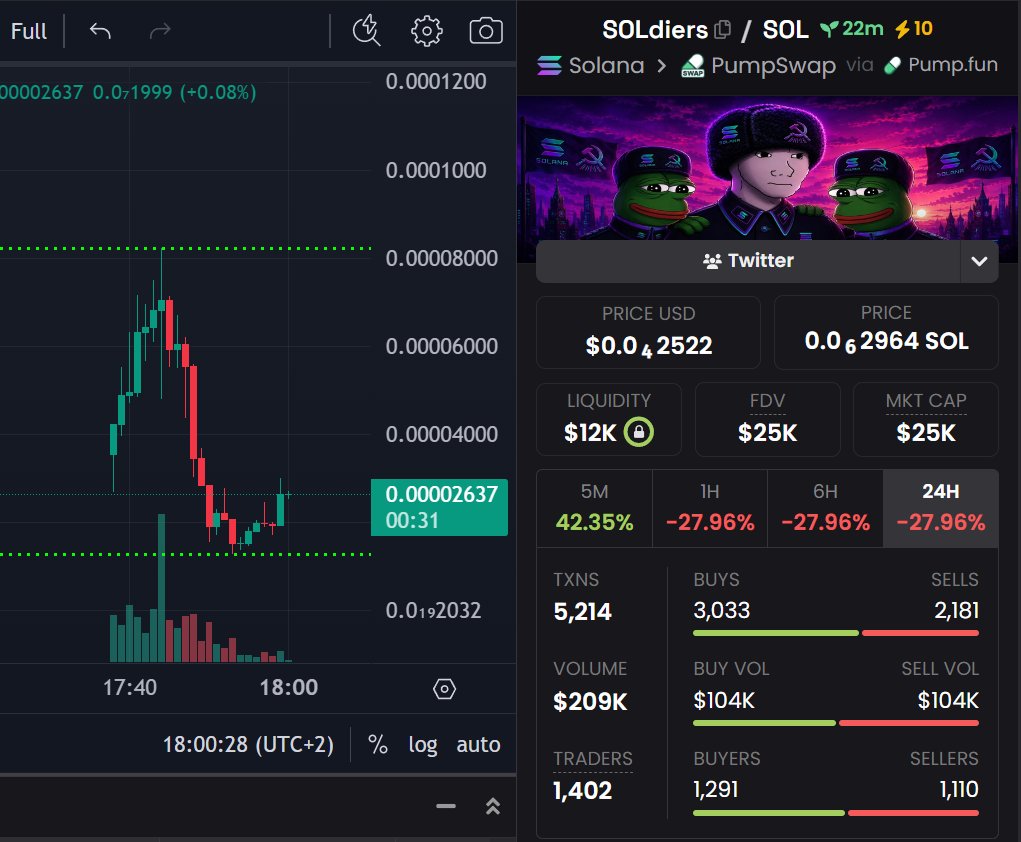Click the buy volume versus sell volume bar

pyautogui.click(x=836, y=723)
